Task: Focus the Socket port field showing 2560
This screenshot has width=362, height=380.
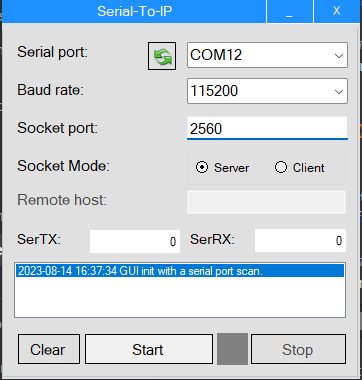Action: pyautogui.click(x=267, y=128)
